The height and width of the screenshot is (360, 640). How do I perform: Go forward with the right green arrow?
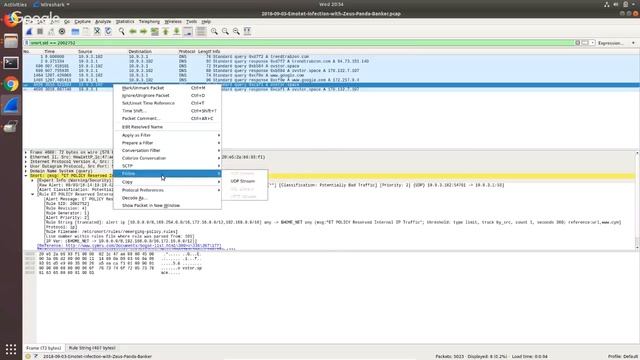click(144, 31)
